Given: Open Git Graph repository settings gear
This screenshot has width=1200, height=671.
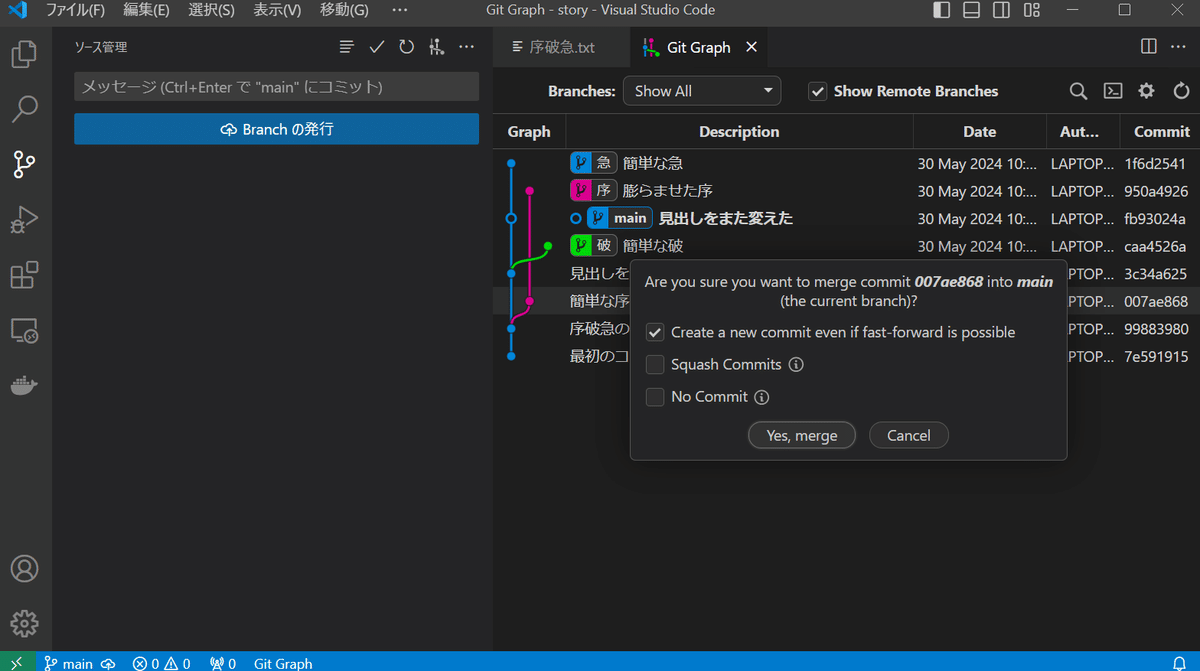Looking at the screenshot, I should point(1146,91).
